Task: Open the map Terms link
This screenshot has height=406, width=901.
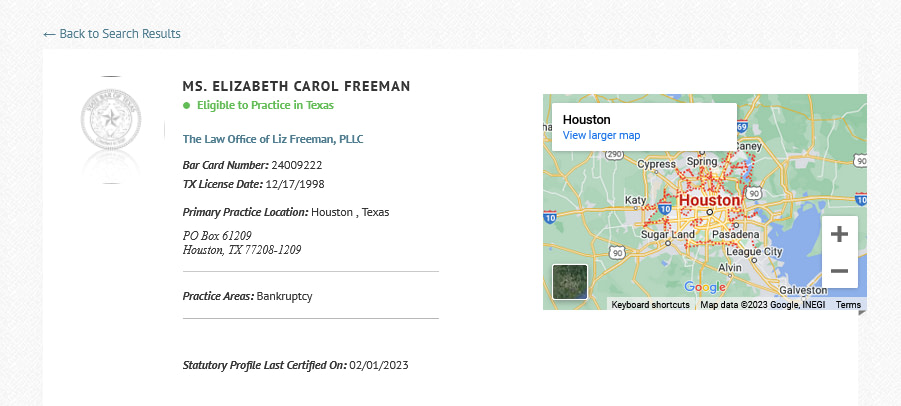Action: (848, 305)
